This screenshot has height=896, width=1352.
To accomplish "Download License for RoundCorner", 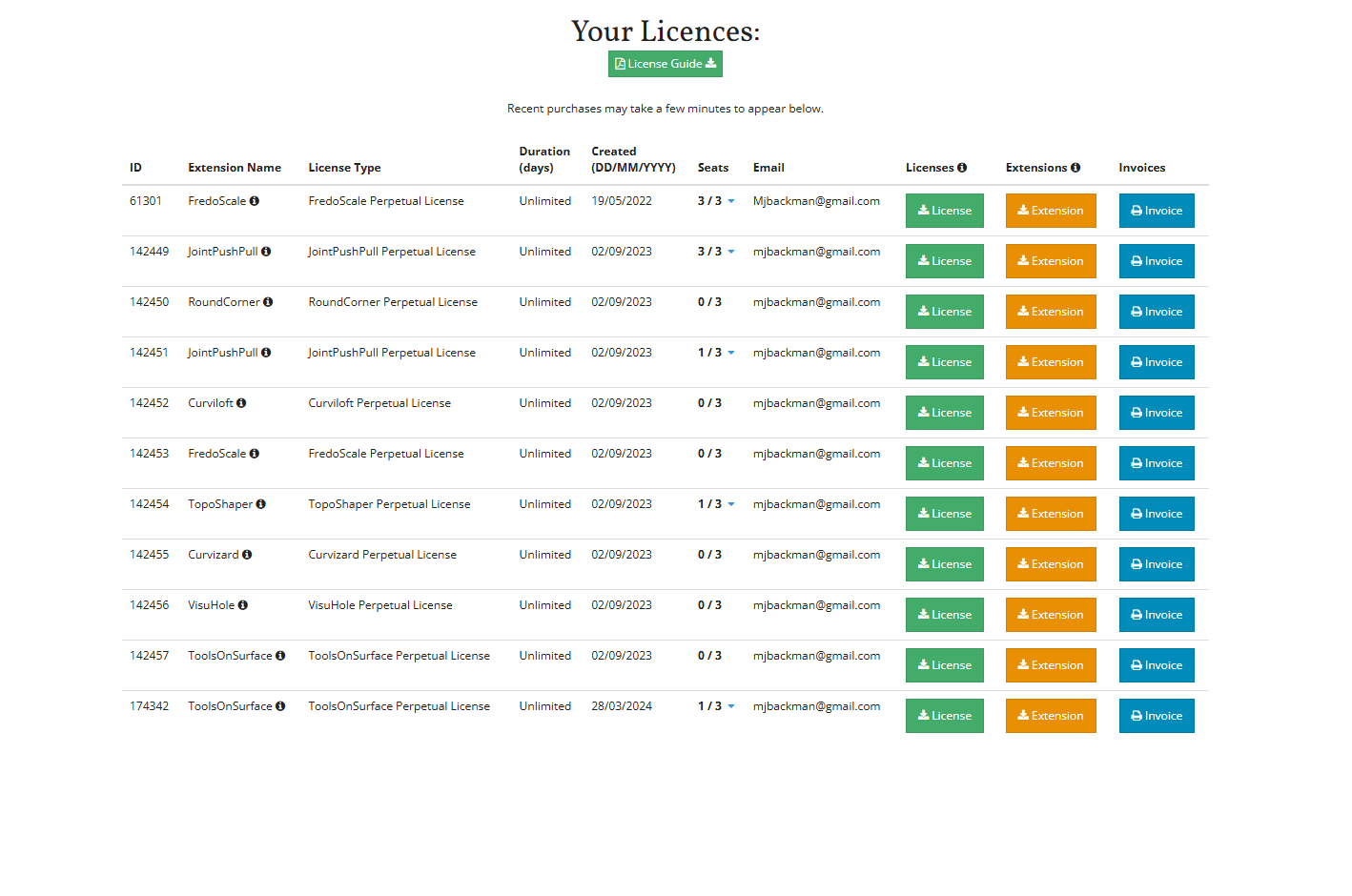I will [x=944, y=312].
